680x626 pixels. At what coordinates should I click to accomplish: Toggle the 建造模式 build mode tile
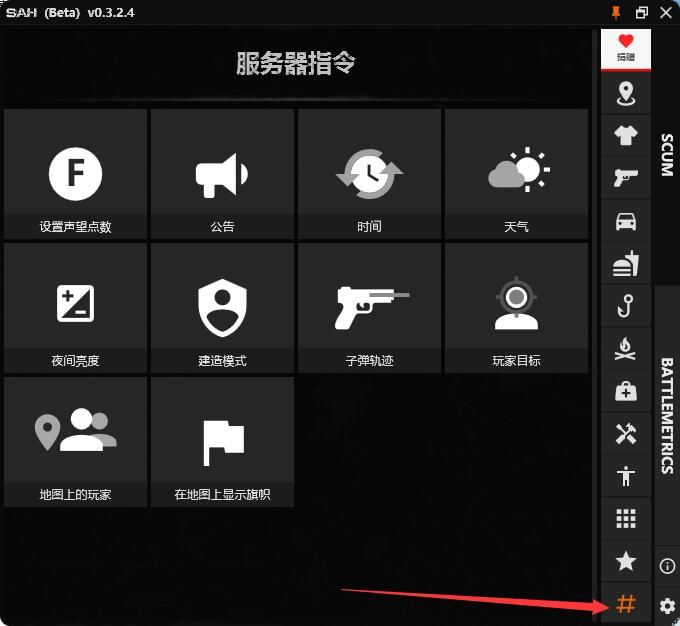point(222,307)
